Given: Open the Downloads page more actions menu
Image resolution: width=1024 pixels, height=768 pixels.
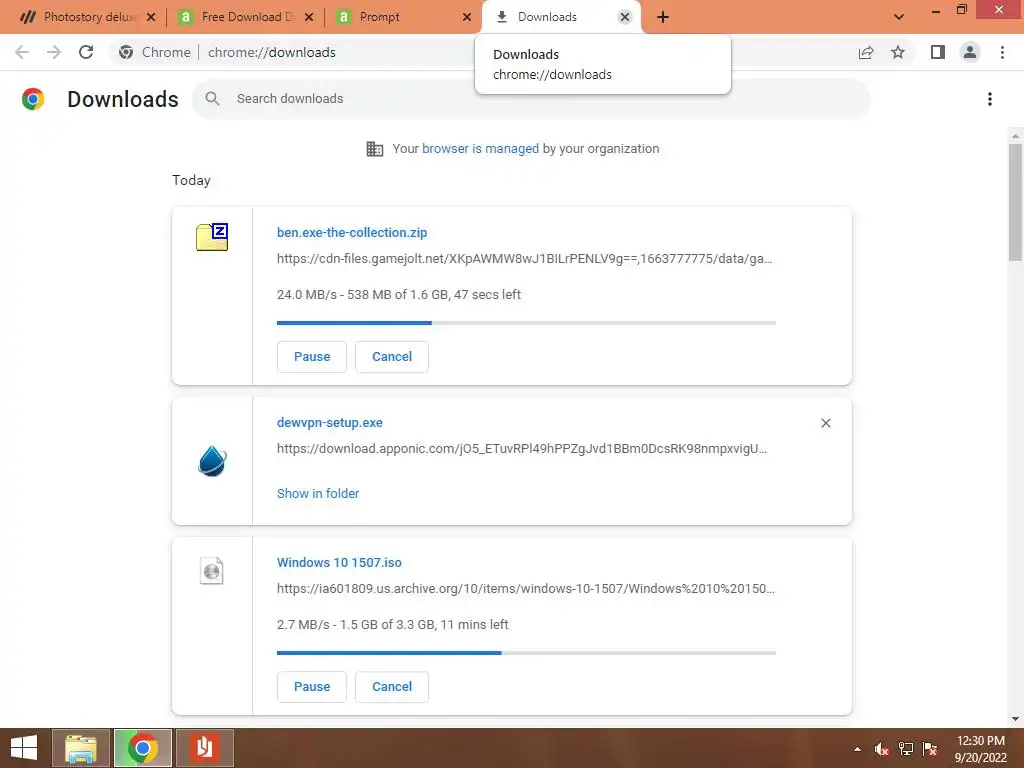Looking at the screenshot, I should (990, 99).
